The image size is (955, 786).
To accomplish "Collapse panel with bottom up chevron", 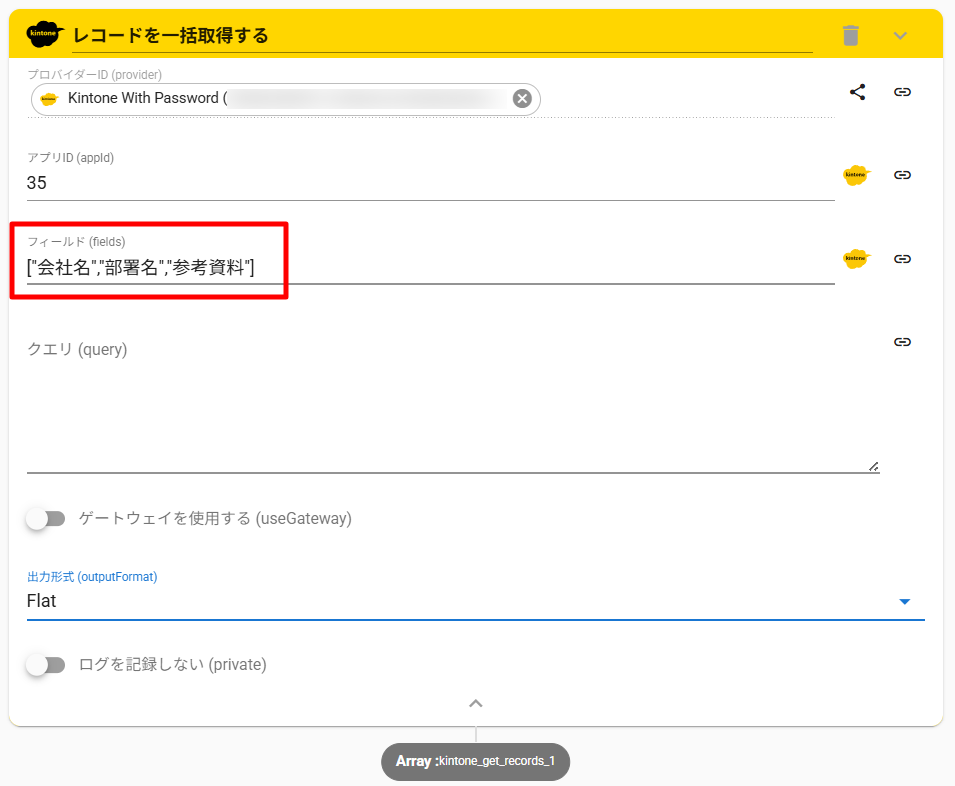I will pyautogui.click(x=476, y=703).
